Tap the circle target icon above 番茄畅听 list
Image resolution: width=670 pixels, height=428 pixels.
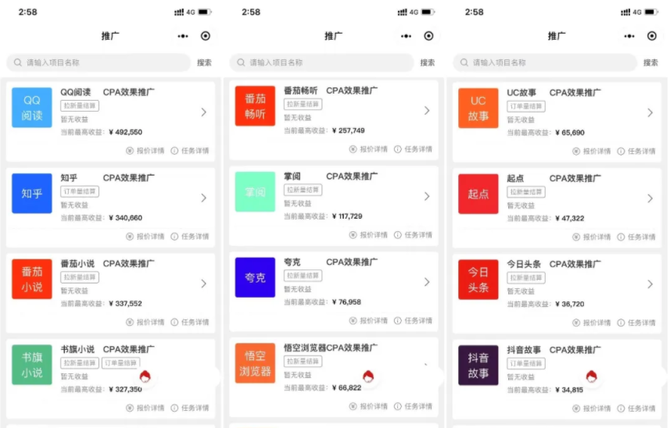click(x=429, y=36)
